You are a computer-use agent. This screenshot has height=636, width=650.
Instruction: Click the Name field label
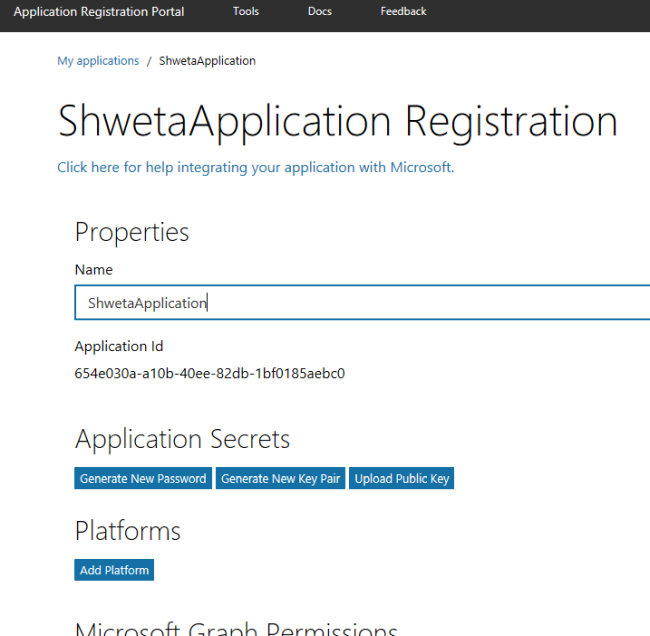tap(94, 270)
